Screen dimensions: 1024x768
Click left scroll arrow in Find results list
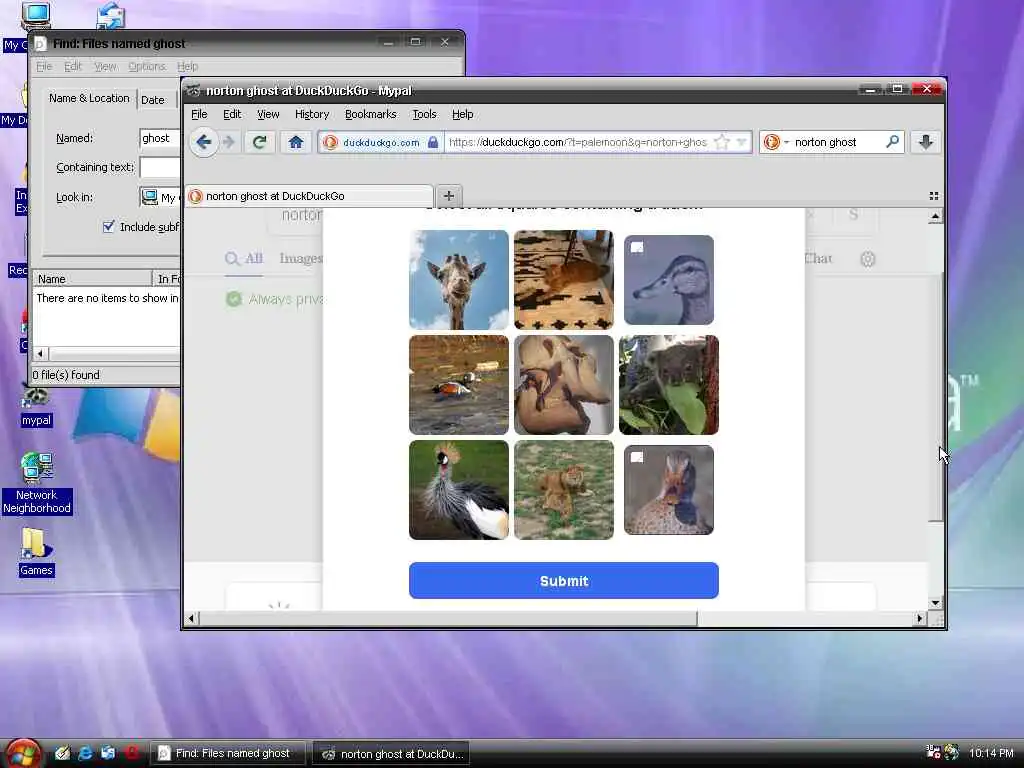pos(40,354)
